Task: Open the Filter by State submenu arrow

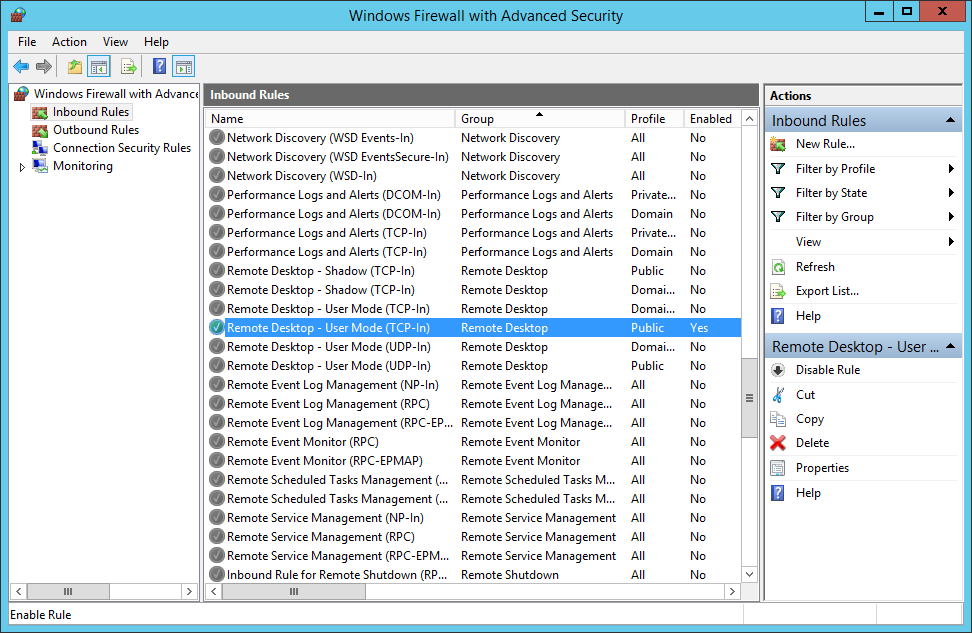Action: (x=951, y=193)
